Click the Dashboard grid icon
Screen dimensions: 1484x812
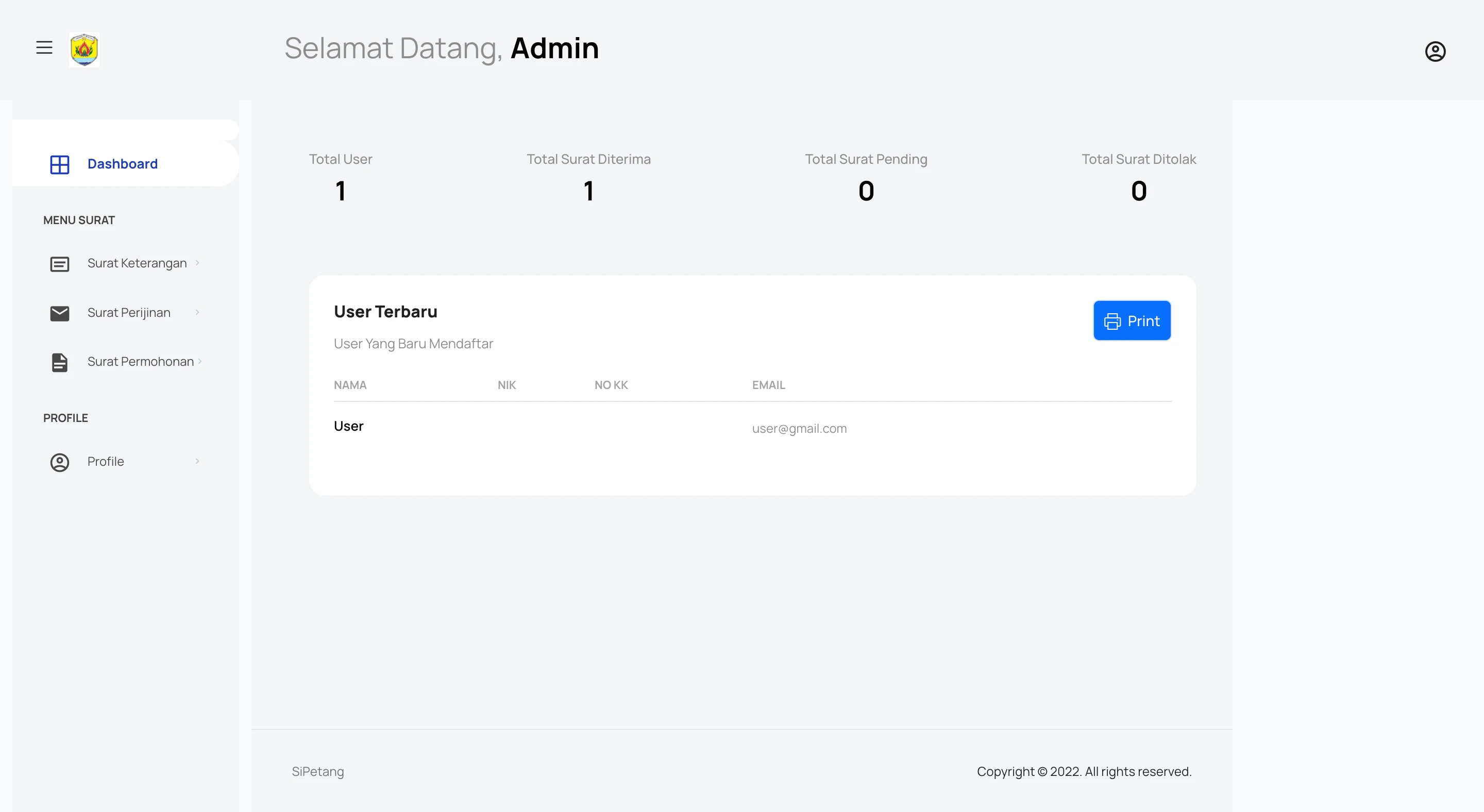[x=59, y=165]
